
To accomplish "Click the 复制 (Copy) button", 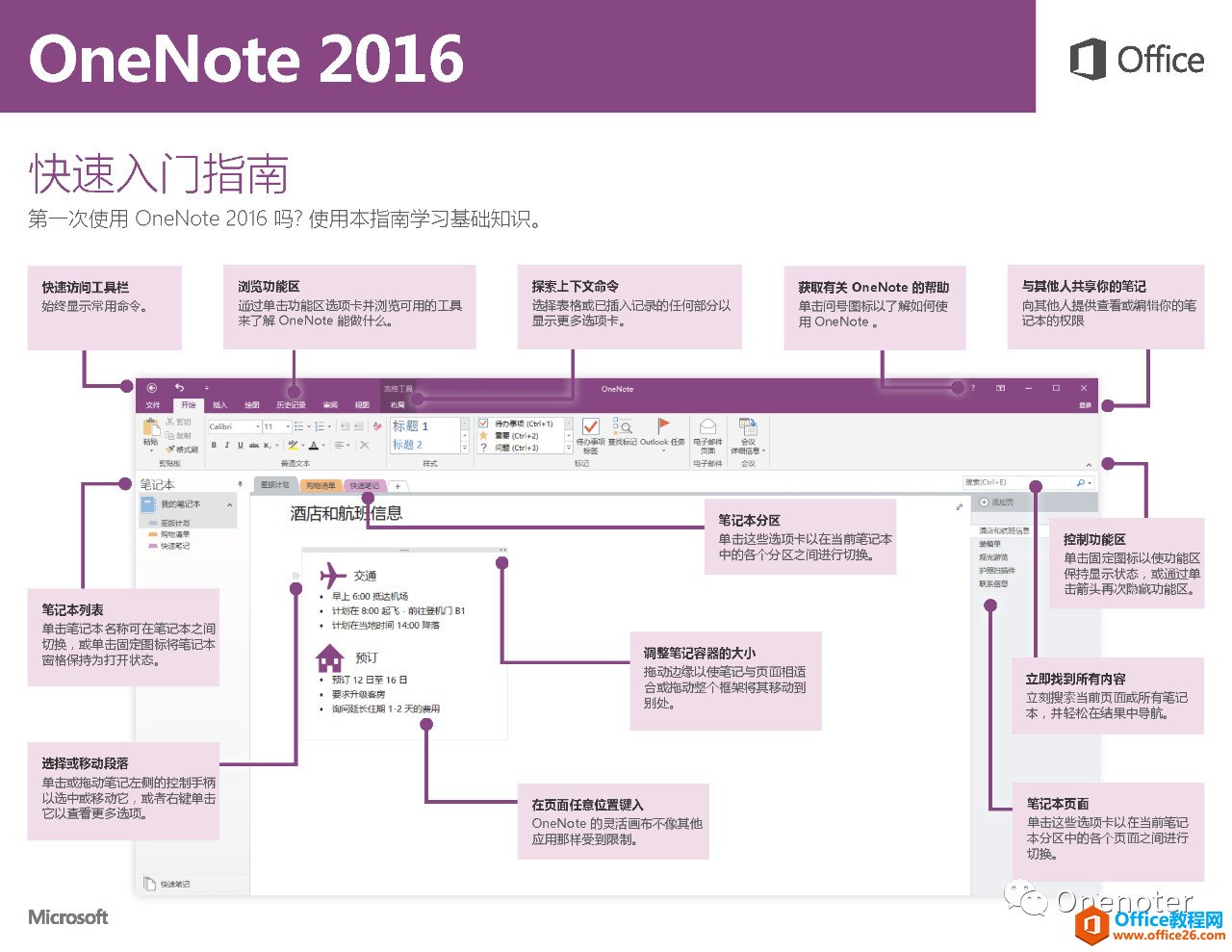I will pyautogui.click(x=178, y=435).
